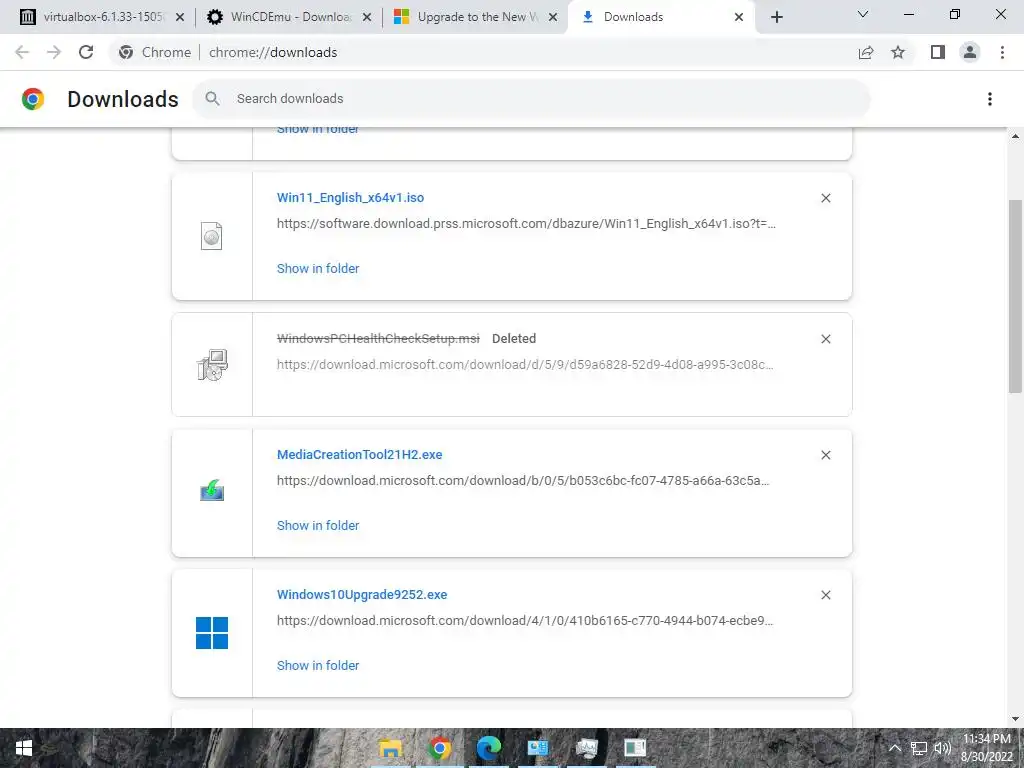The image size is (1024, 768).
Task: Open the Chrome side panel
Action: pos(938,52)
